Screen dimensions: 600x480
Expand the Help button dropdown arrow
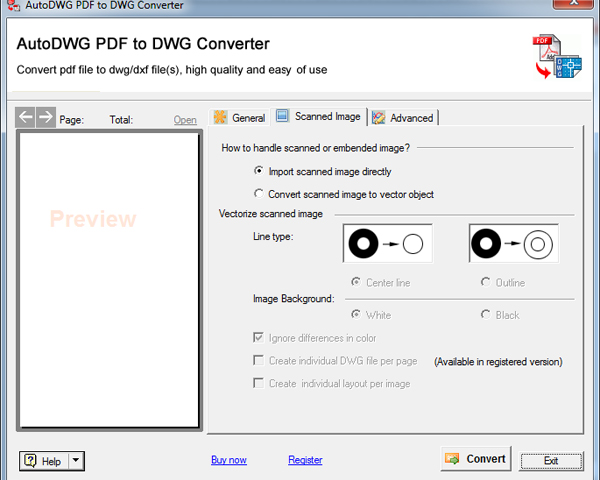coord(76,460)
